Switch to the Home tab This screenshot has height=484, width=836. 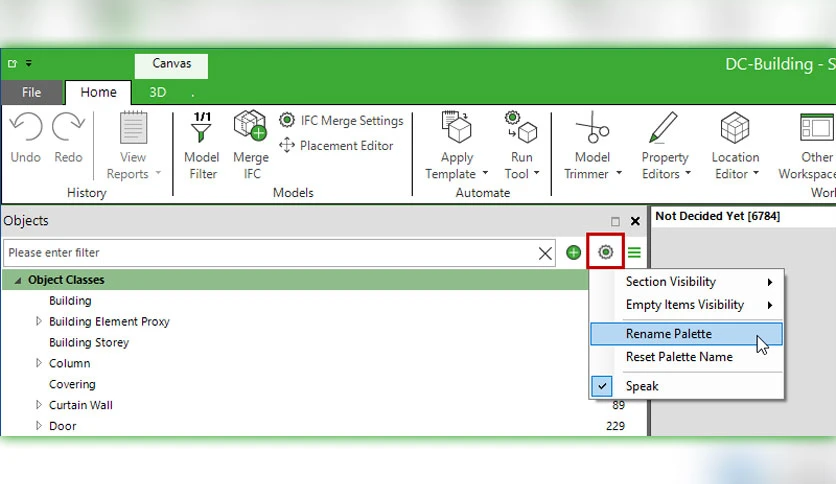98,92
